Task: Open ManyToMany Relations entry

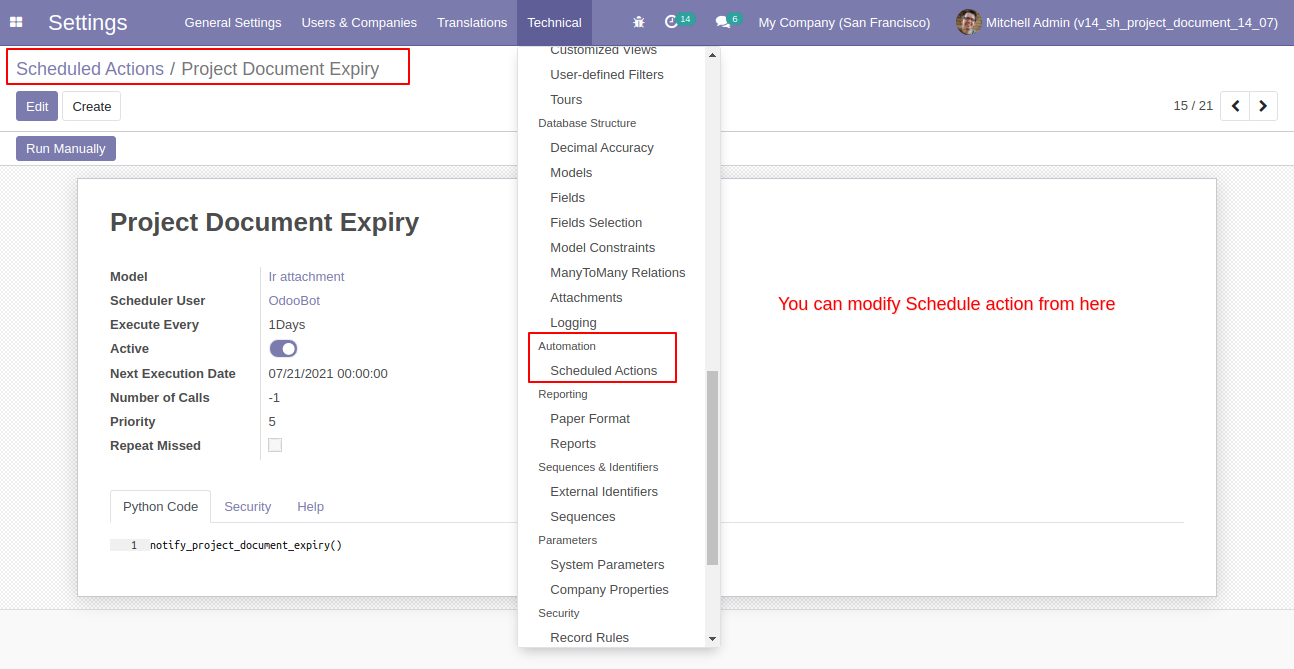Action: 618,272
